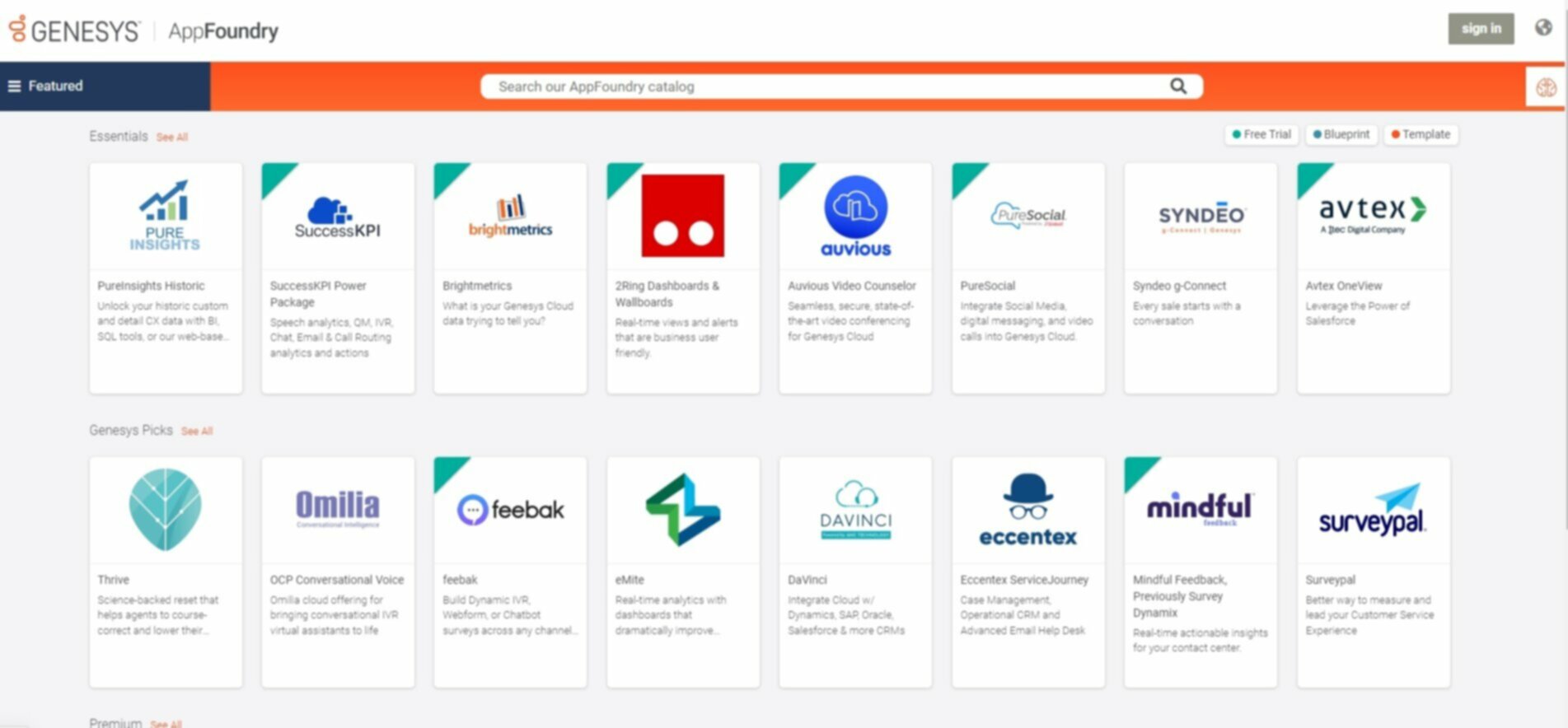Image resolution: width=1568 pixels, height=728 pixels.
Task: Click the eccentex hat logo
Action: pyautogui.click(x=1027, y=510)
